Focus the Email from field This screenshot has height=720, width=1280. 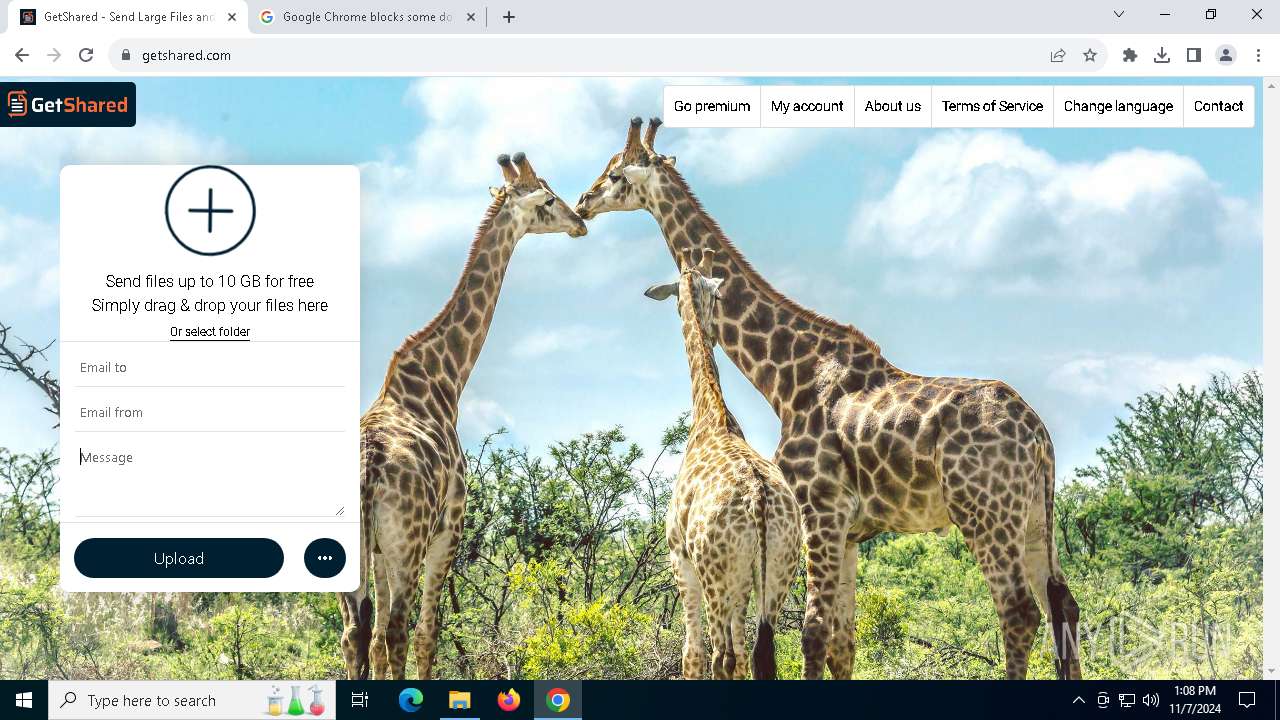click(x=210, y=412)
